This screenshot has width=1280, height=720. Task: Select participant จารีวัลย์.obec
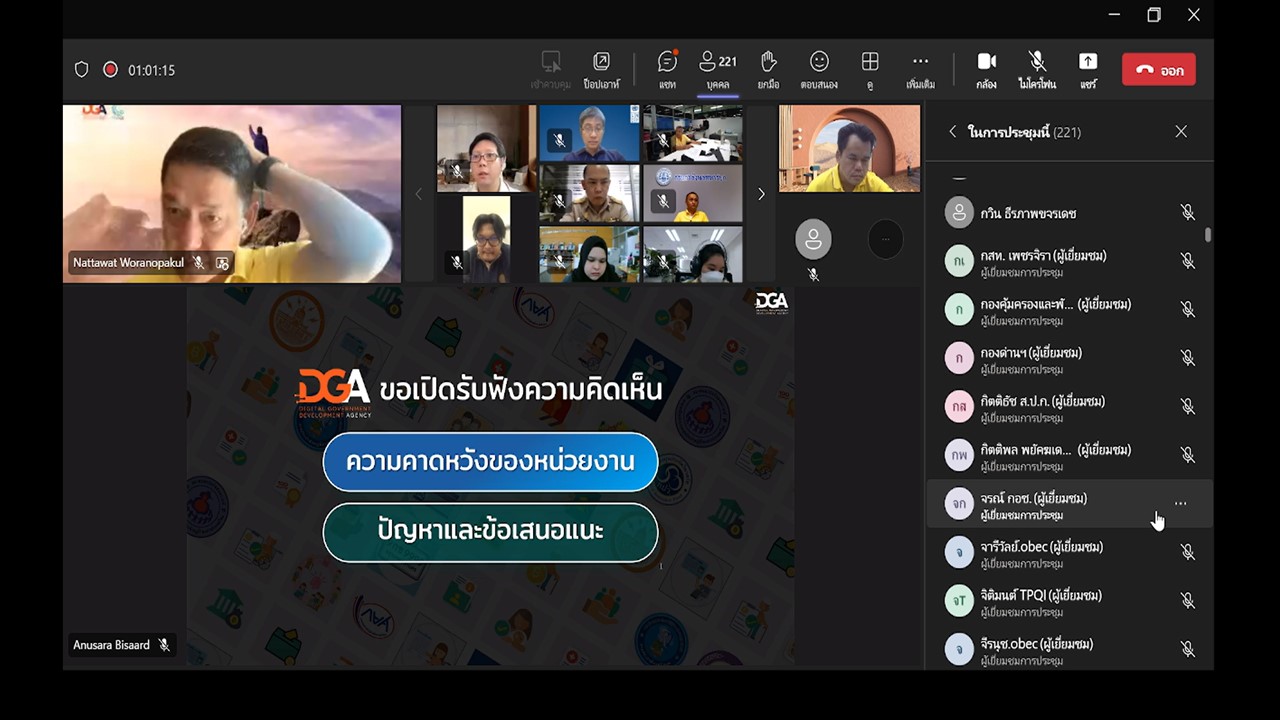coord(1069,552)
